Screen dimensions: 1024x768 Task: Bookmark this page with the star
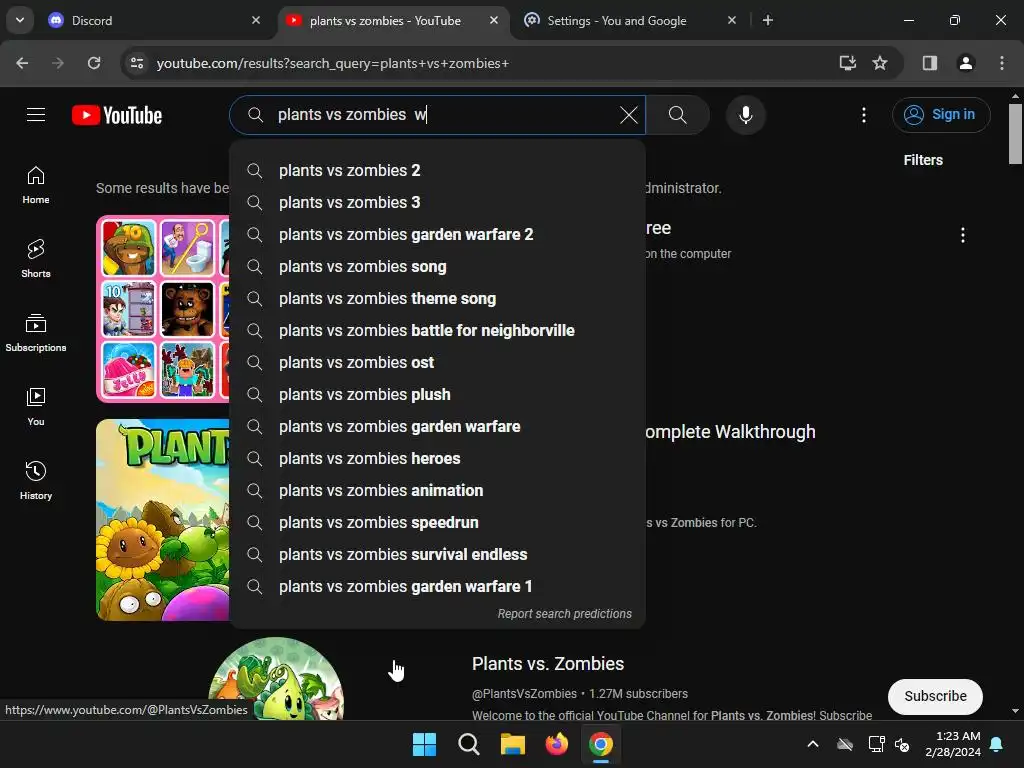880,63
